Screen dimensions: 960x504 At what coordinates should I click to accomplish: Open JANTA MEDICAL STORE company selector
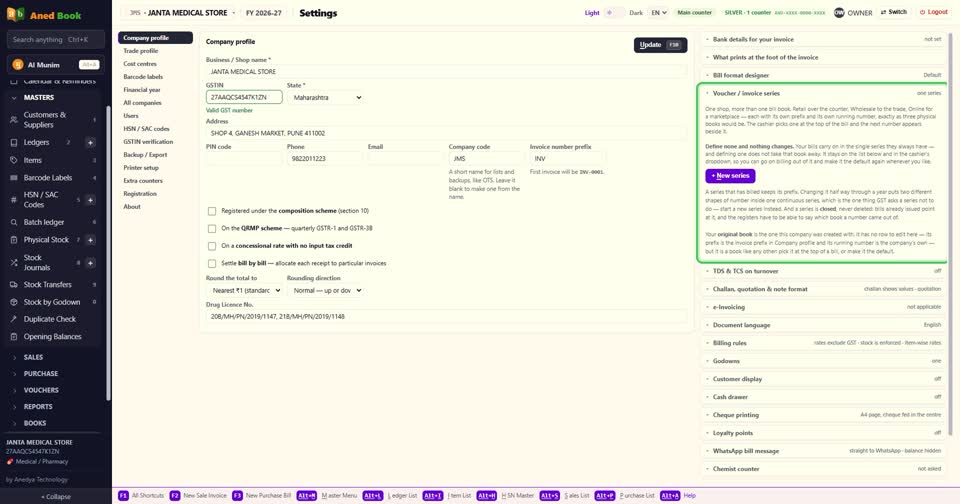point(182,12)
